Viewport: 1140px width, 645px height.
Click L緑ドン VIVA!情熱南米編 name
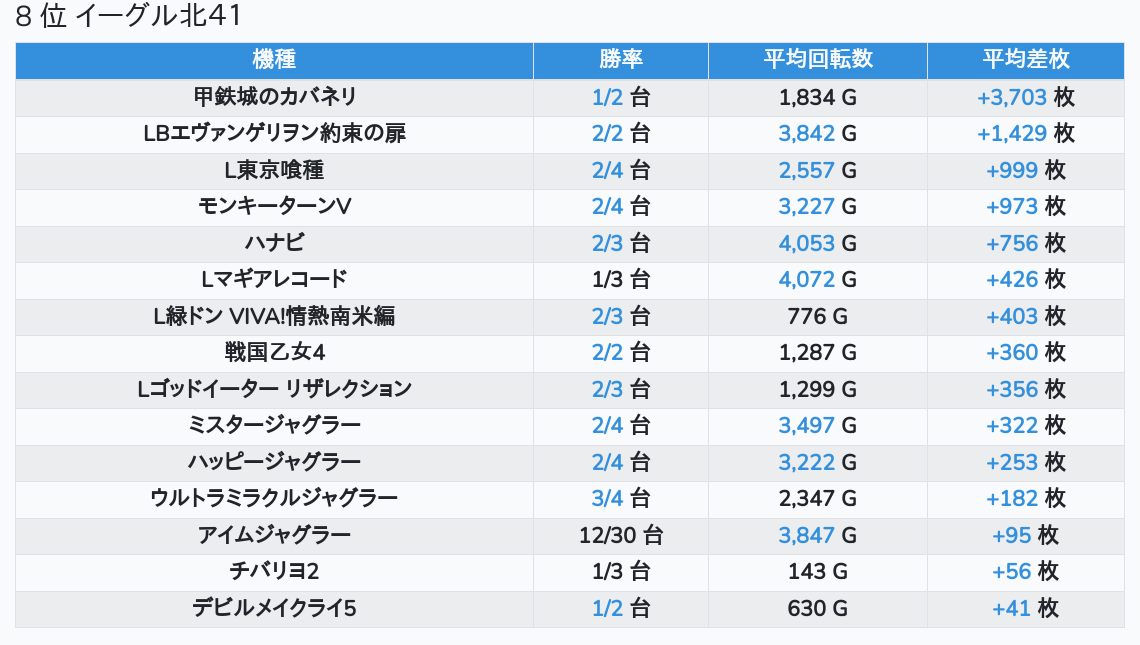[274, 316]
